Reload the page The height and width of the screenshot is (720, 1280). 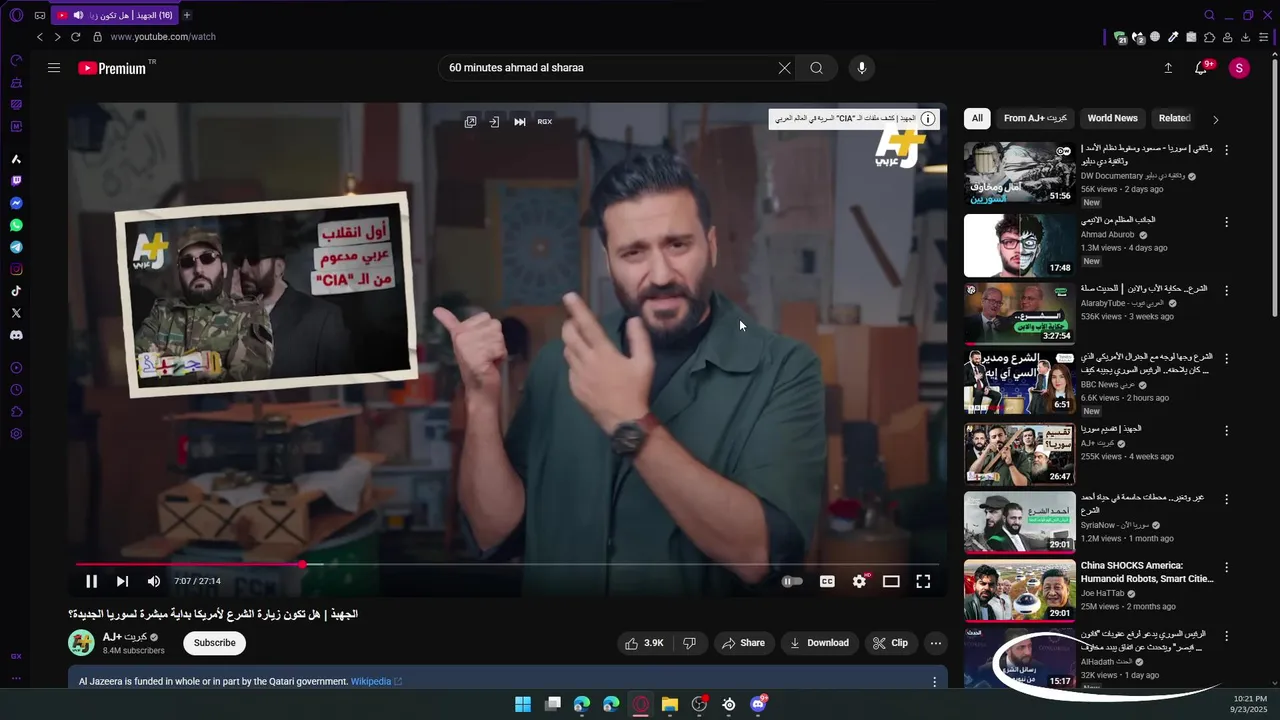75,37
